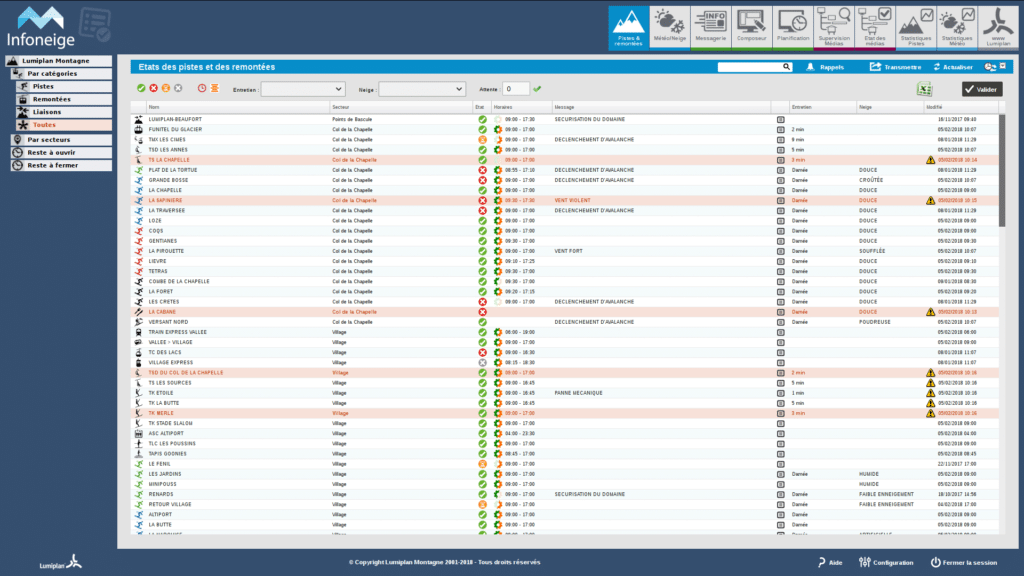Toggle state icon of RETOUR VILLAGE
This screenshot has width=1024, height=576.
(483, 504)
